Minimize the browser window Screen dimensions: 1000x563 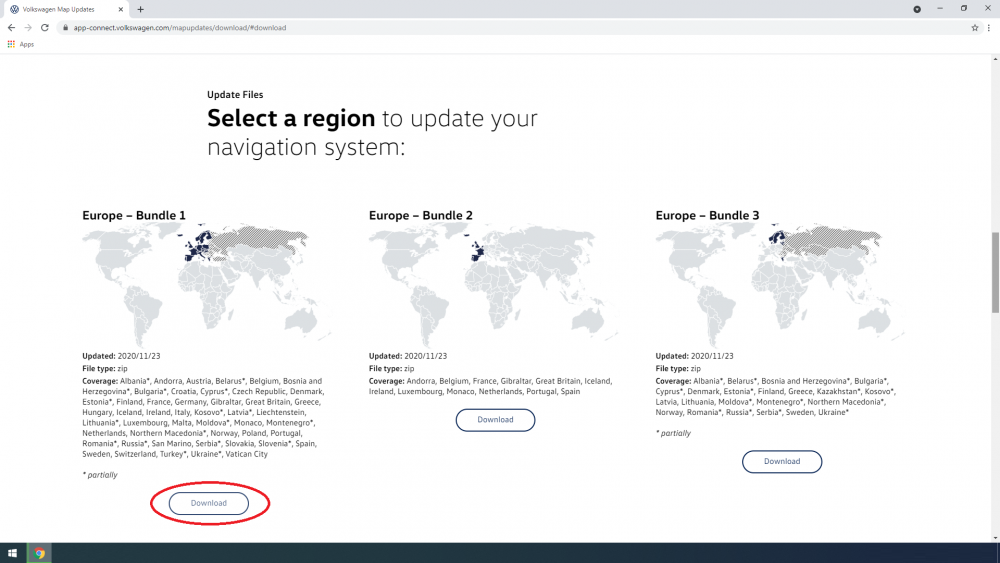939,8
